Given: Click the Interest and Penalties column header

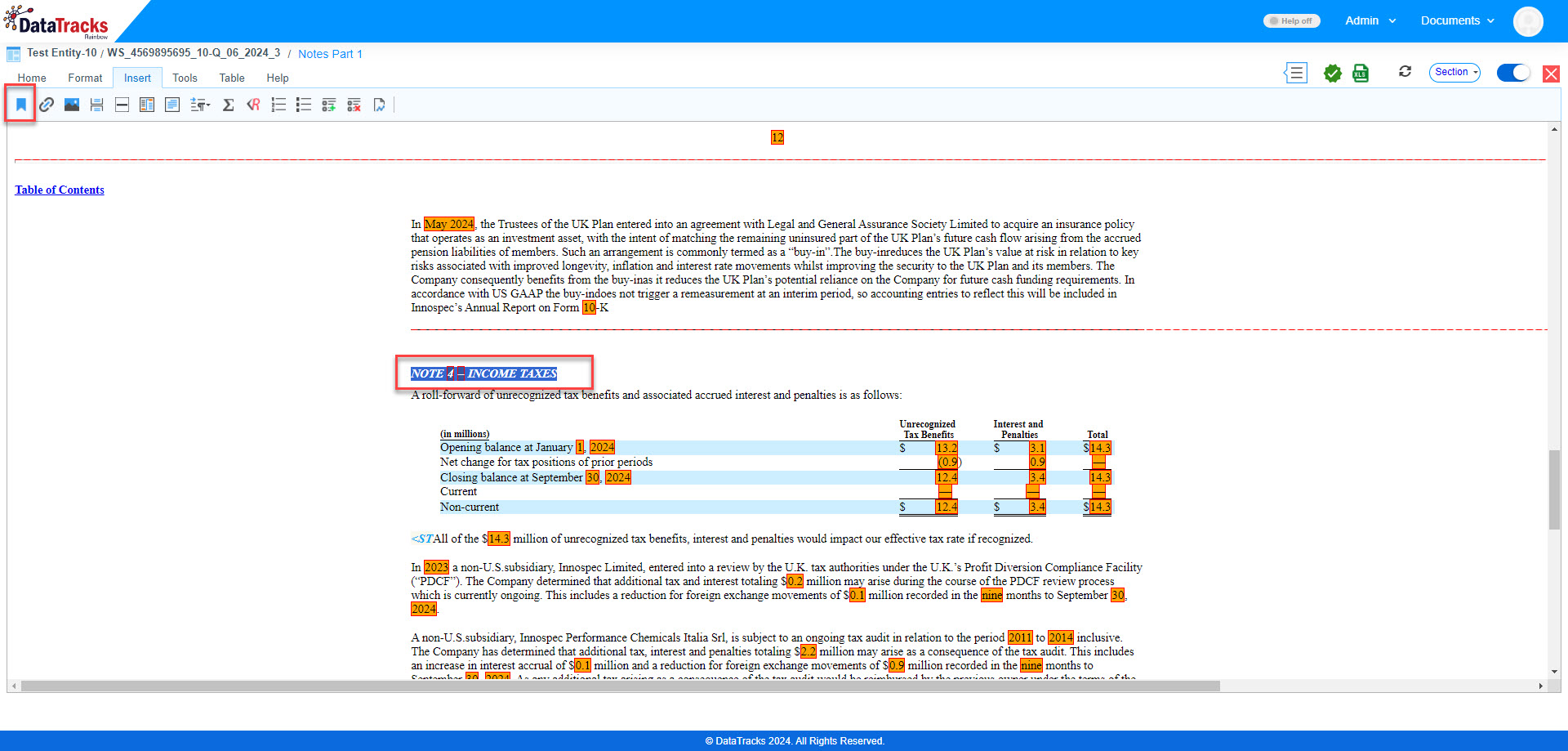Looking at the screenshot, I should pos(1018,430).
